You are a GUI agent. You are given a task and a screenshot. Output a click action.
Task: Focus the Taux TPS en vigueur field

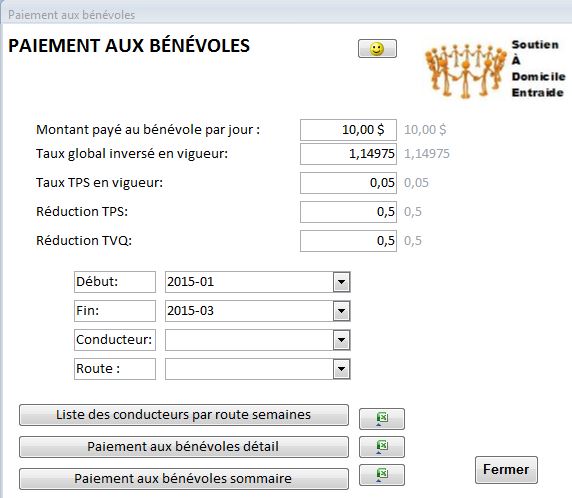[348, 183]
